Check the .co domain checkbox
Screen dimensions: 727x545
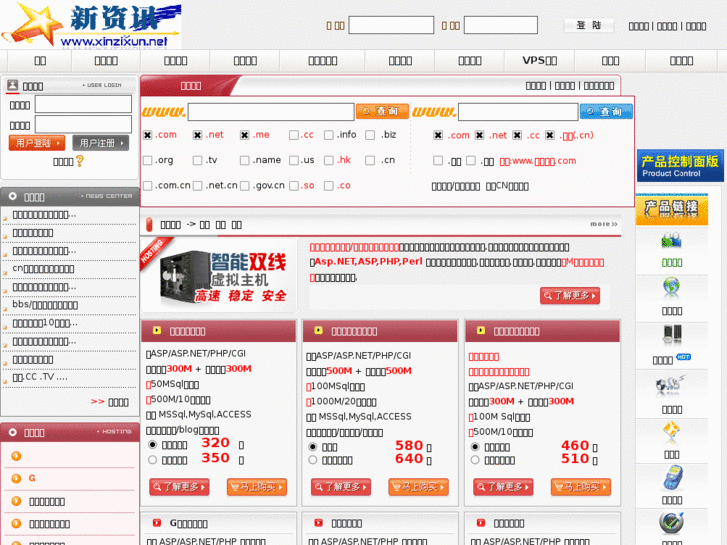tap(329, 186)
